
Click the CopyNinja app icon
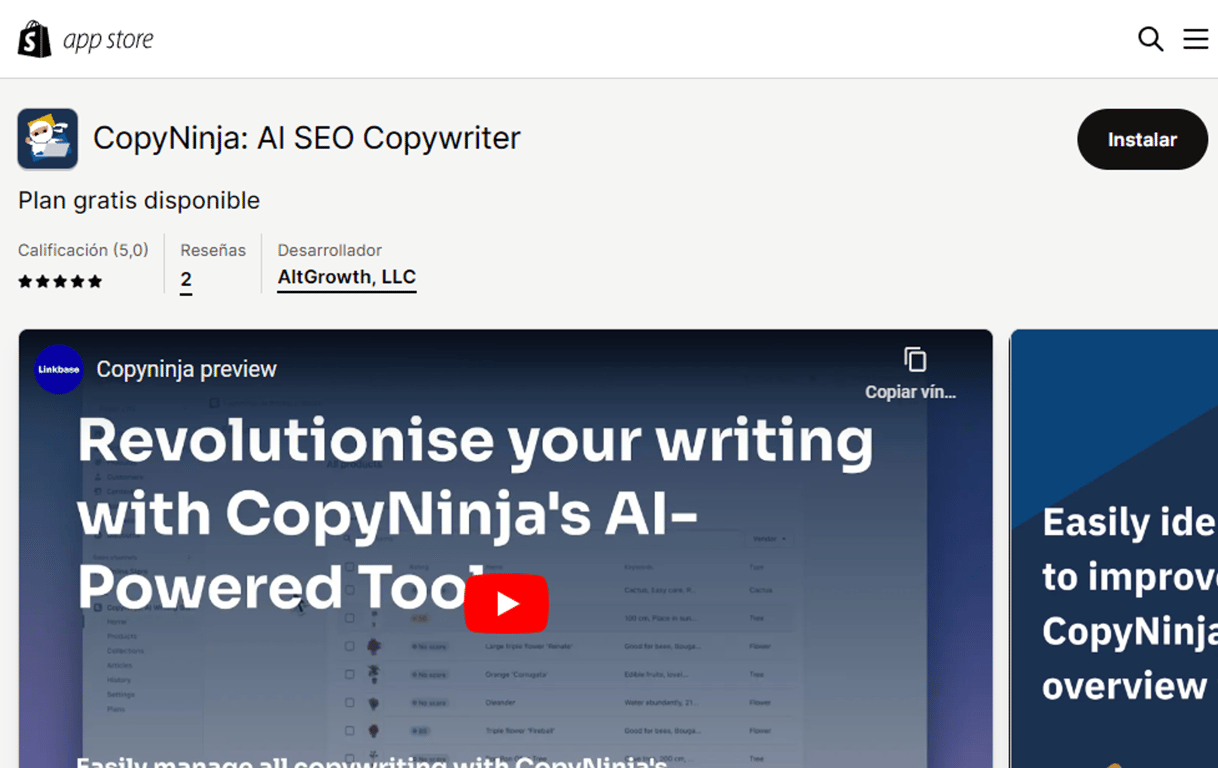[48, 139]
